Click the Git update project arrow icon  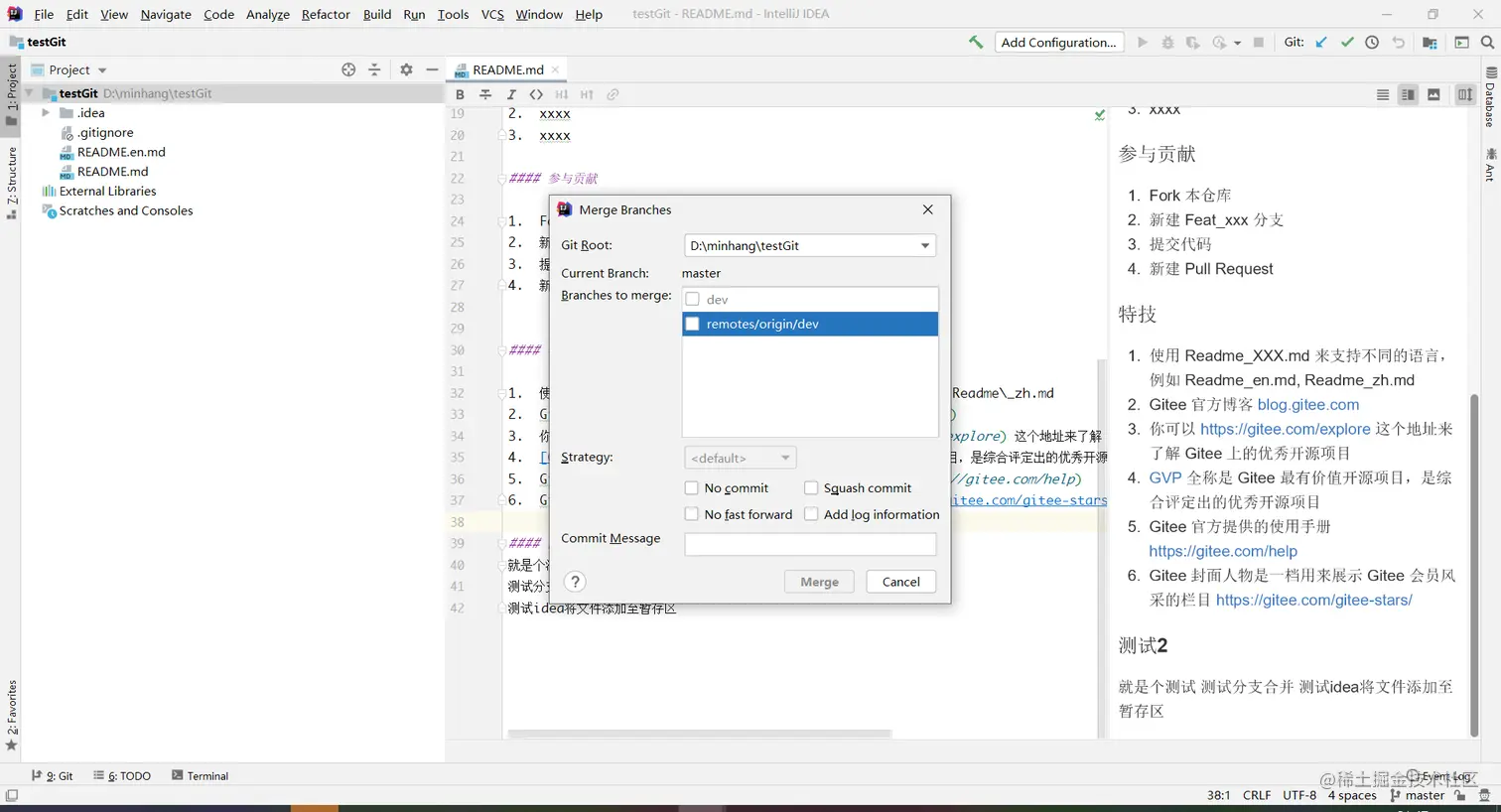pyautogui.click(x=1321, y=42)
